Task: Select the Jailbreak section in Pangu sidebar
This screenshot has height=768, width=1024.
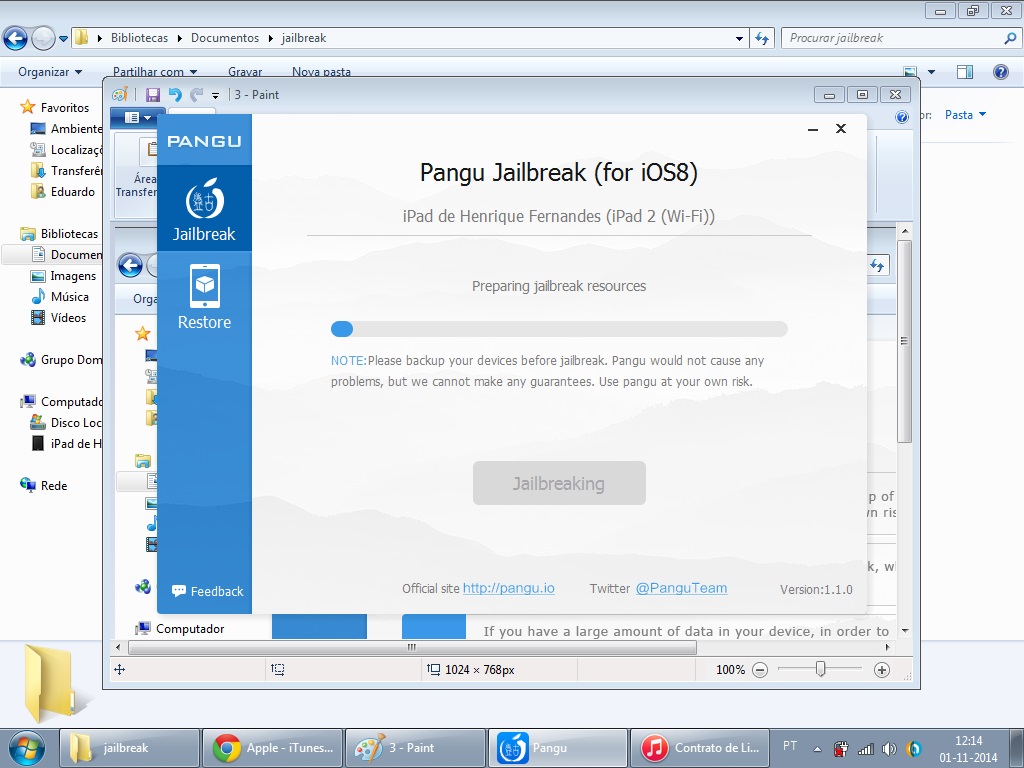Action: click(x=204, y=208)
